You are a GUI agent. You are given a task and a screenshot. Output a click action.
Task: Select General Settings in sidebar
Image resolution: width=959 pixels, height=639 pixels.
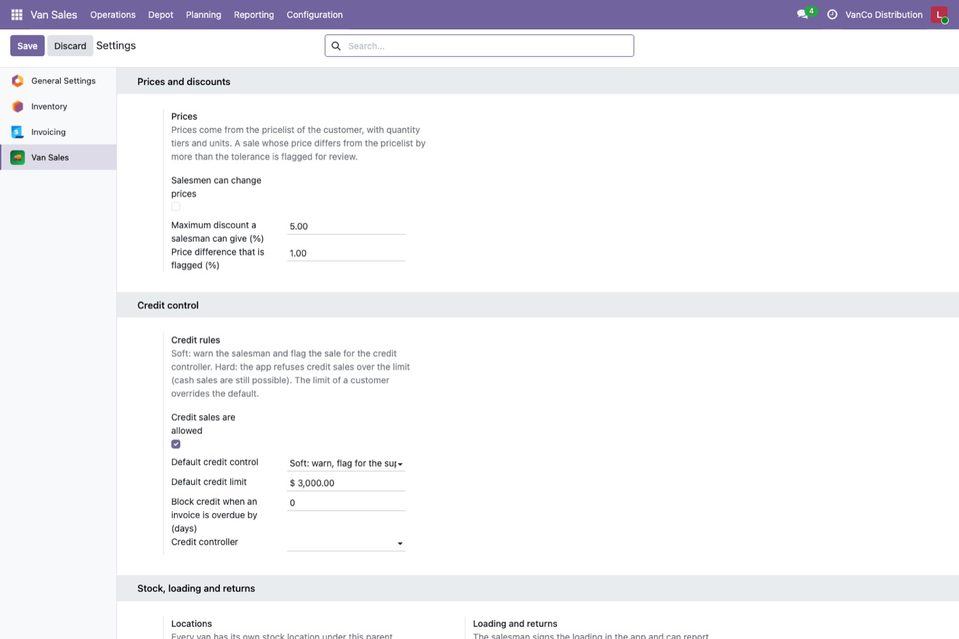[58, 81]
